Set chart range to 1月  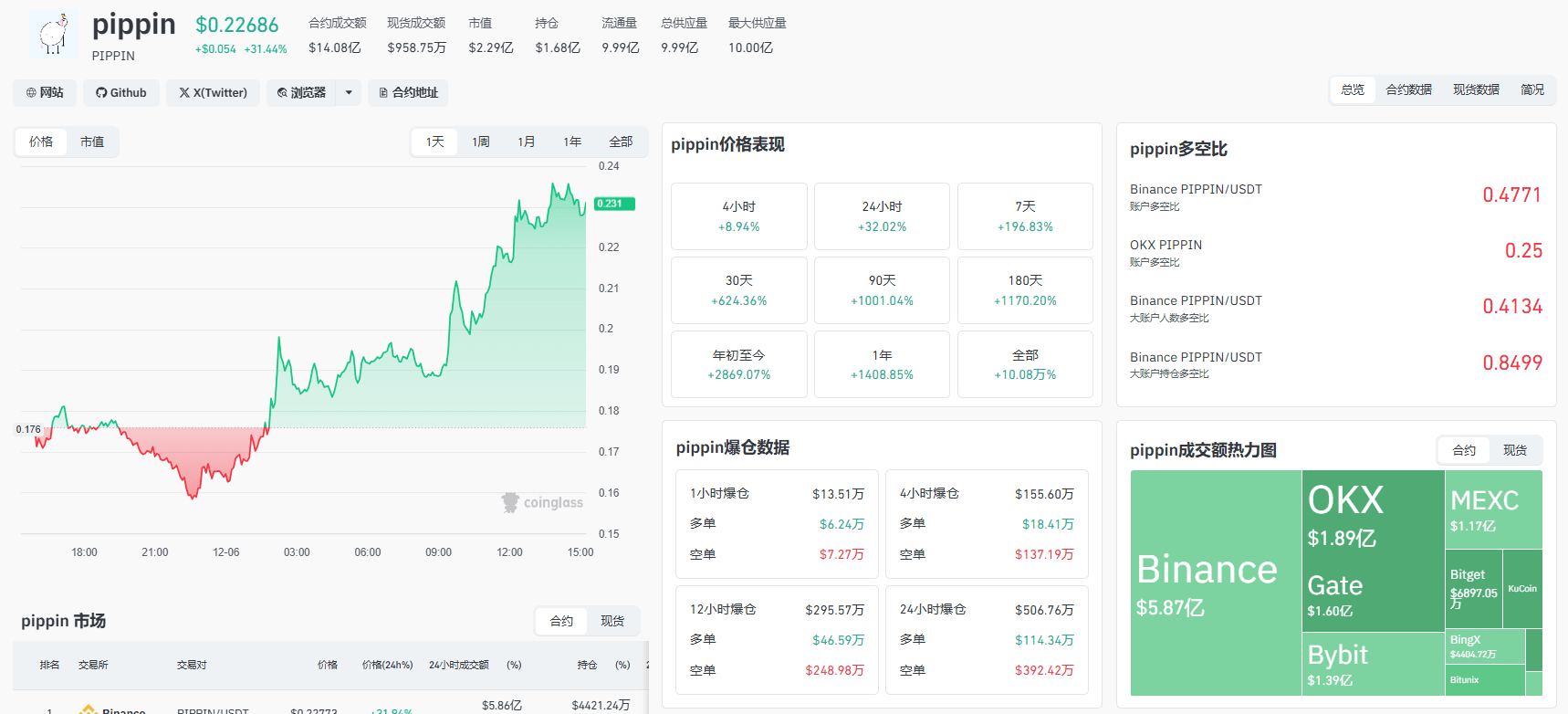(527, 142)
